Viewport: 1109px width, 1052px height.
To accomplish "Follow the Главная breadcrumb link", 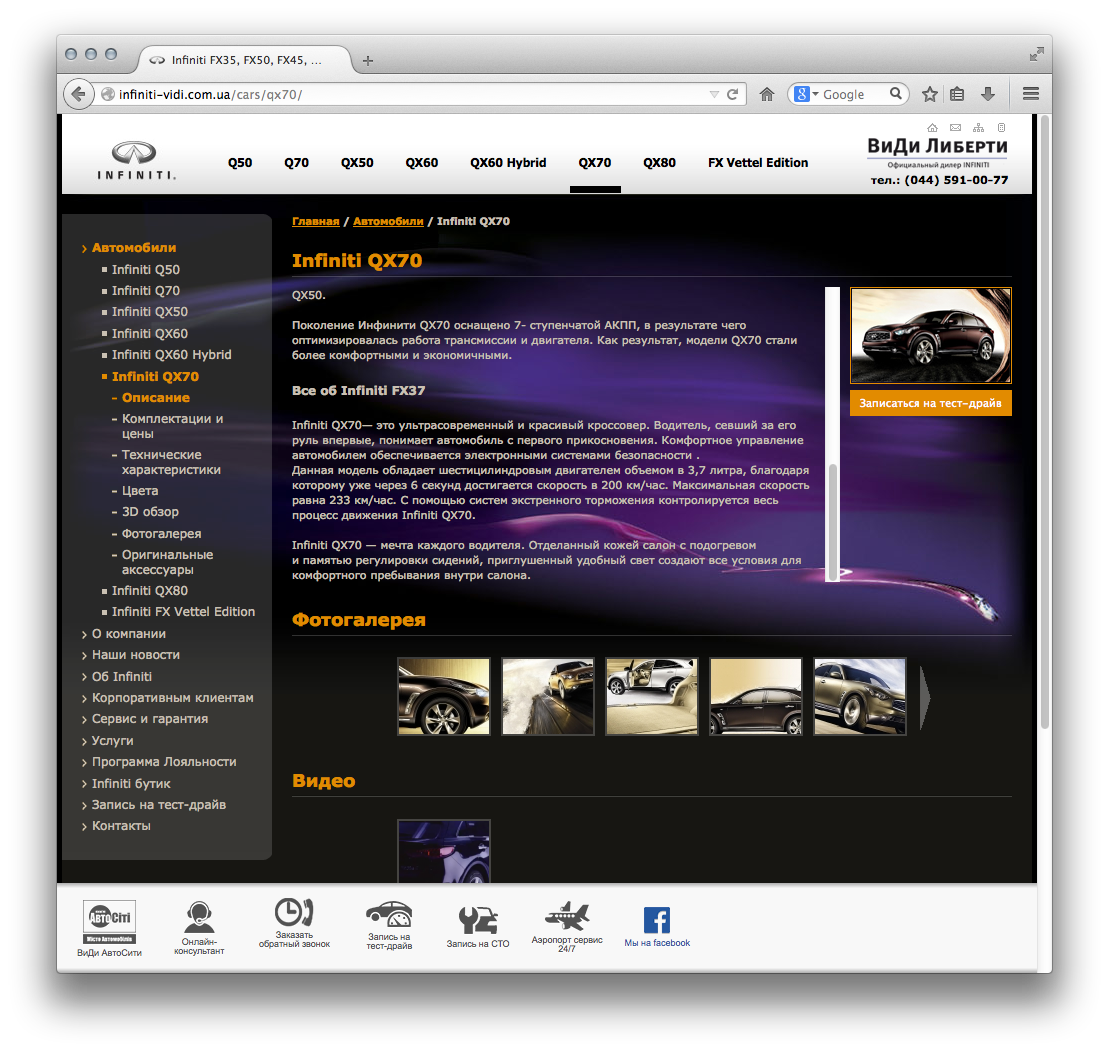I will (315, 221).
